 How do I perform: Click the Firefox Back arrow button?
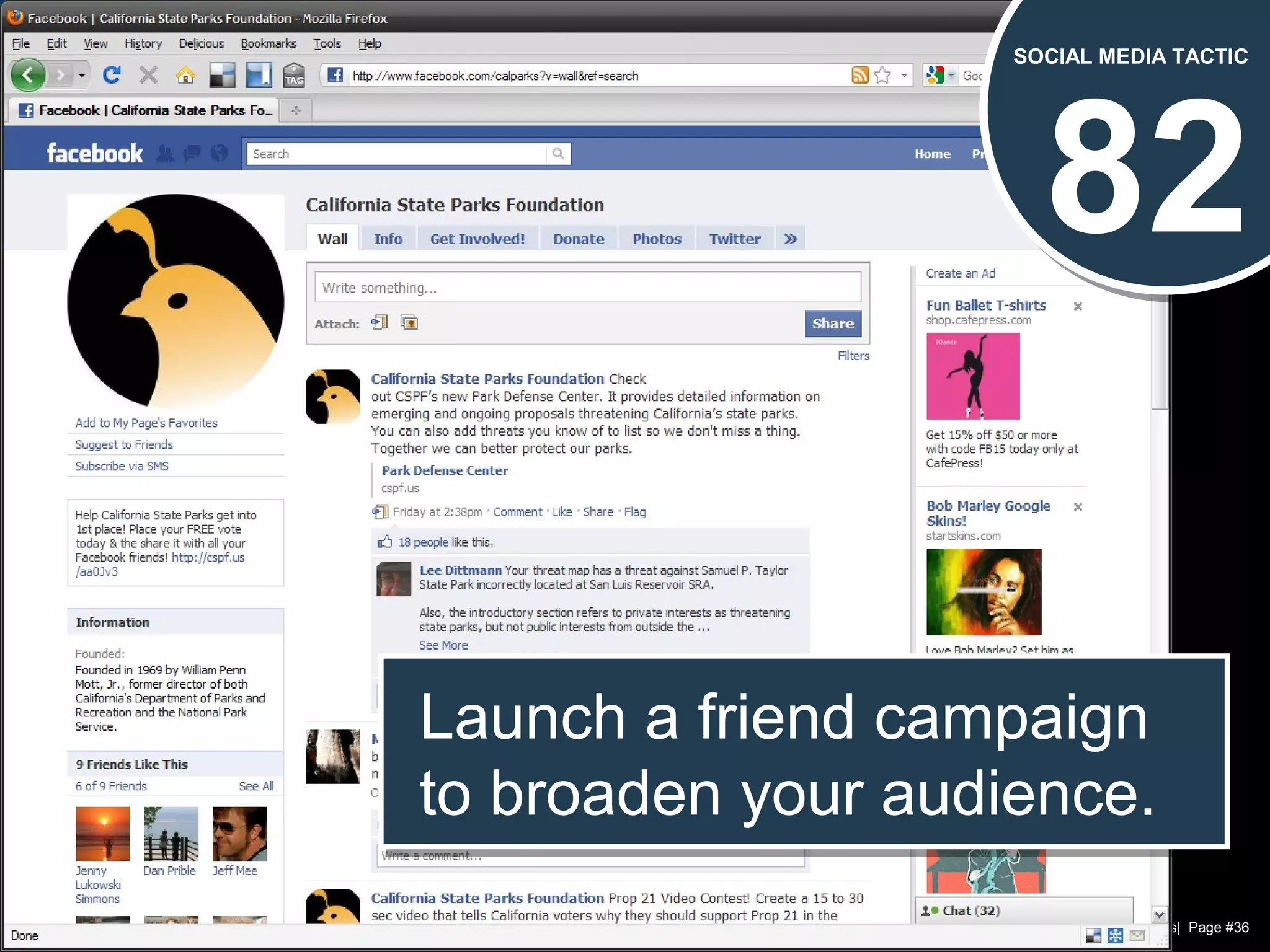pos(28,76)
